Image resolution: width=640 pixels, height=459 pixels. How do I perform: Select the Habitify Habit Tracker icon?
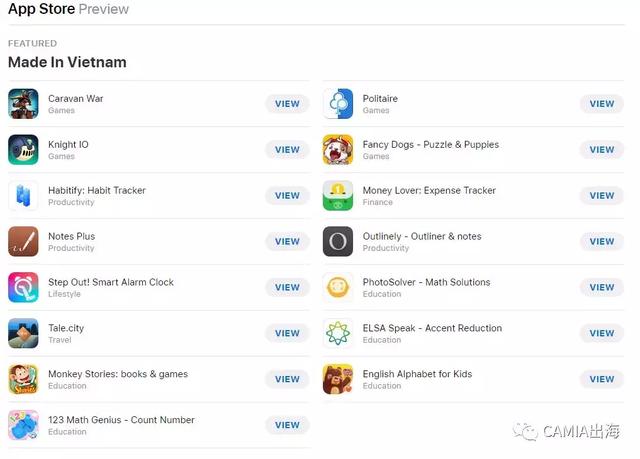click(x=23, y=196)
